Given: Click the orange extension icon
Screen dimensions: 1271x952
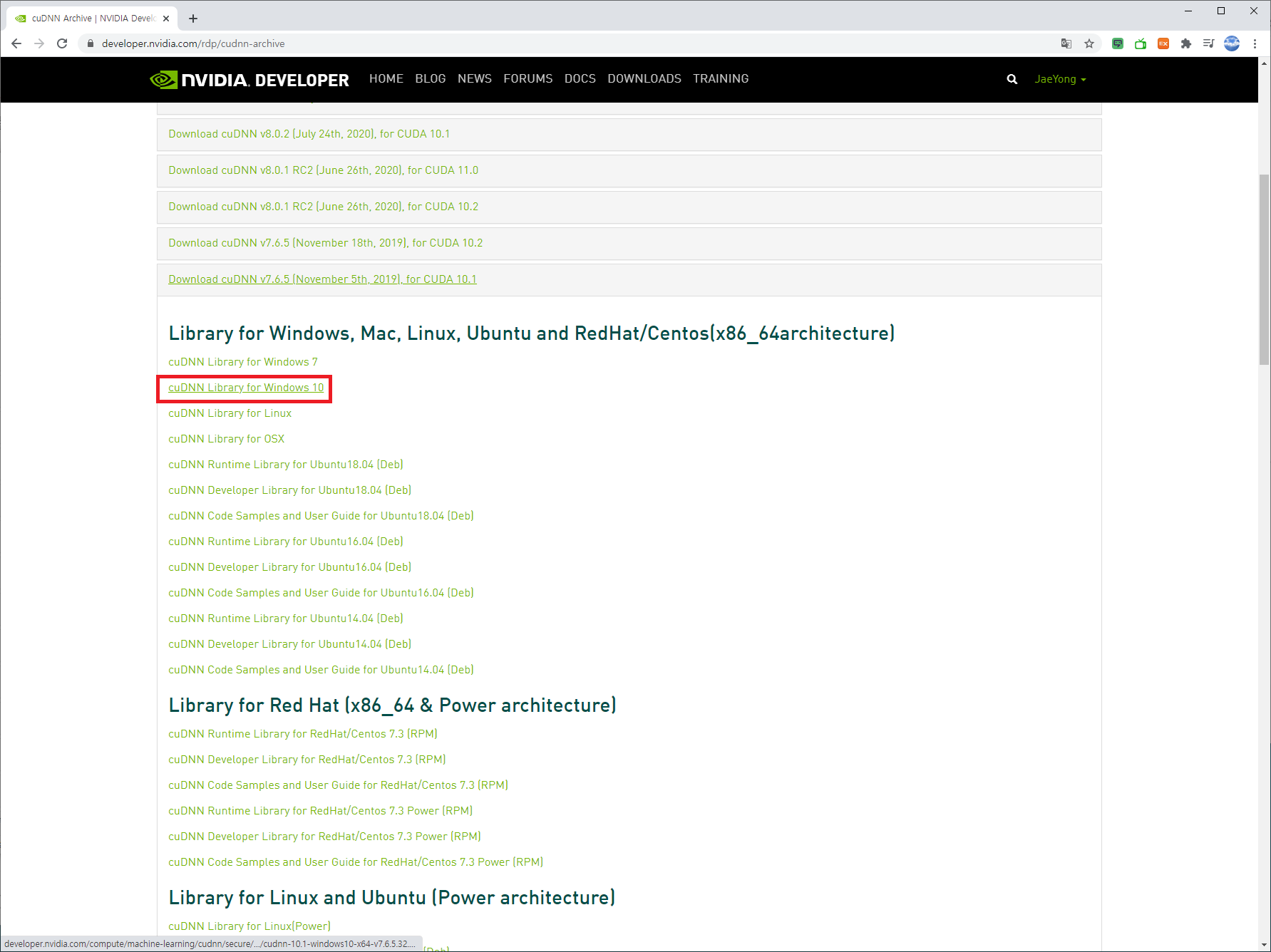Looking at the screenshot, I should coord(1163,43).
